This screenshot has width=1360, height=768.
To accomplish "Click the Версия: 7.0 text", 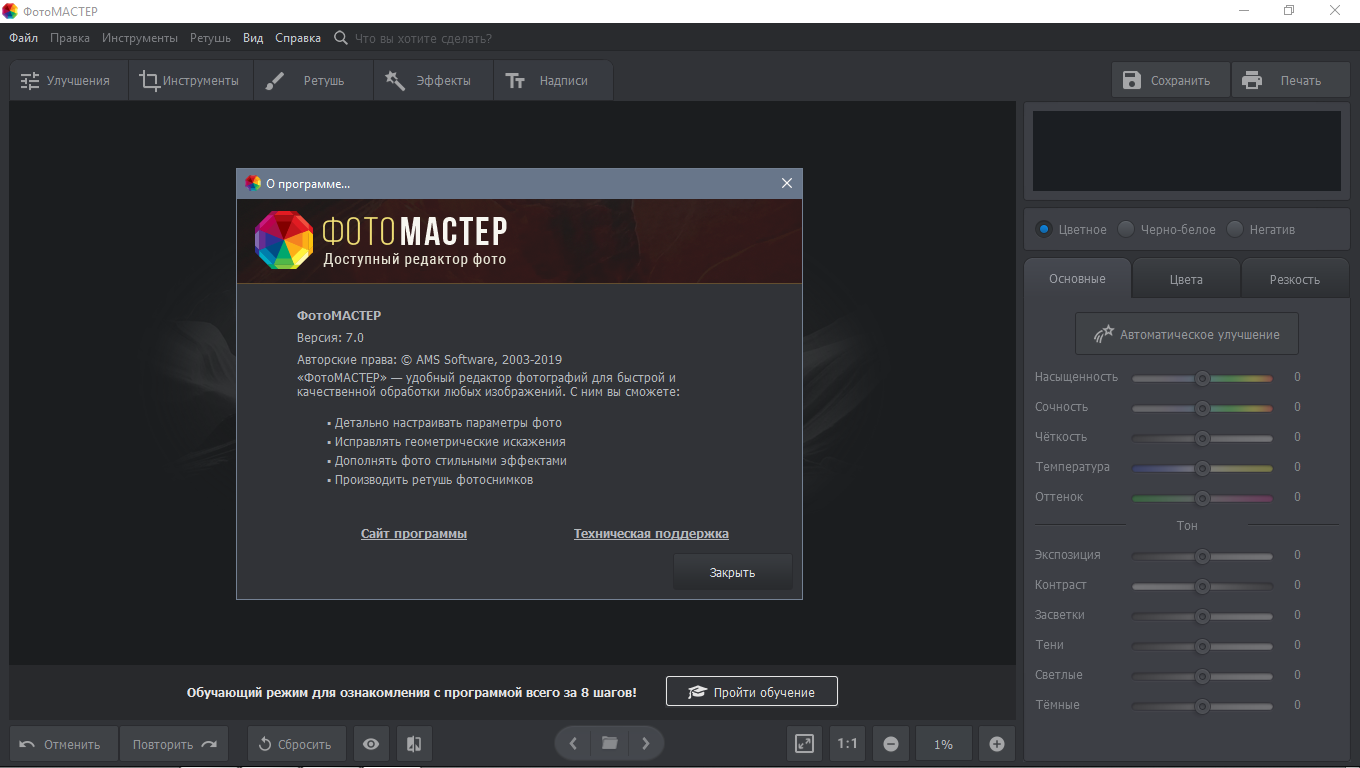I will coord(330,337).
